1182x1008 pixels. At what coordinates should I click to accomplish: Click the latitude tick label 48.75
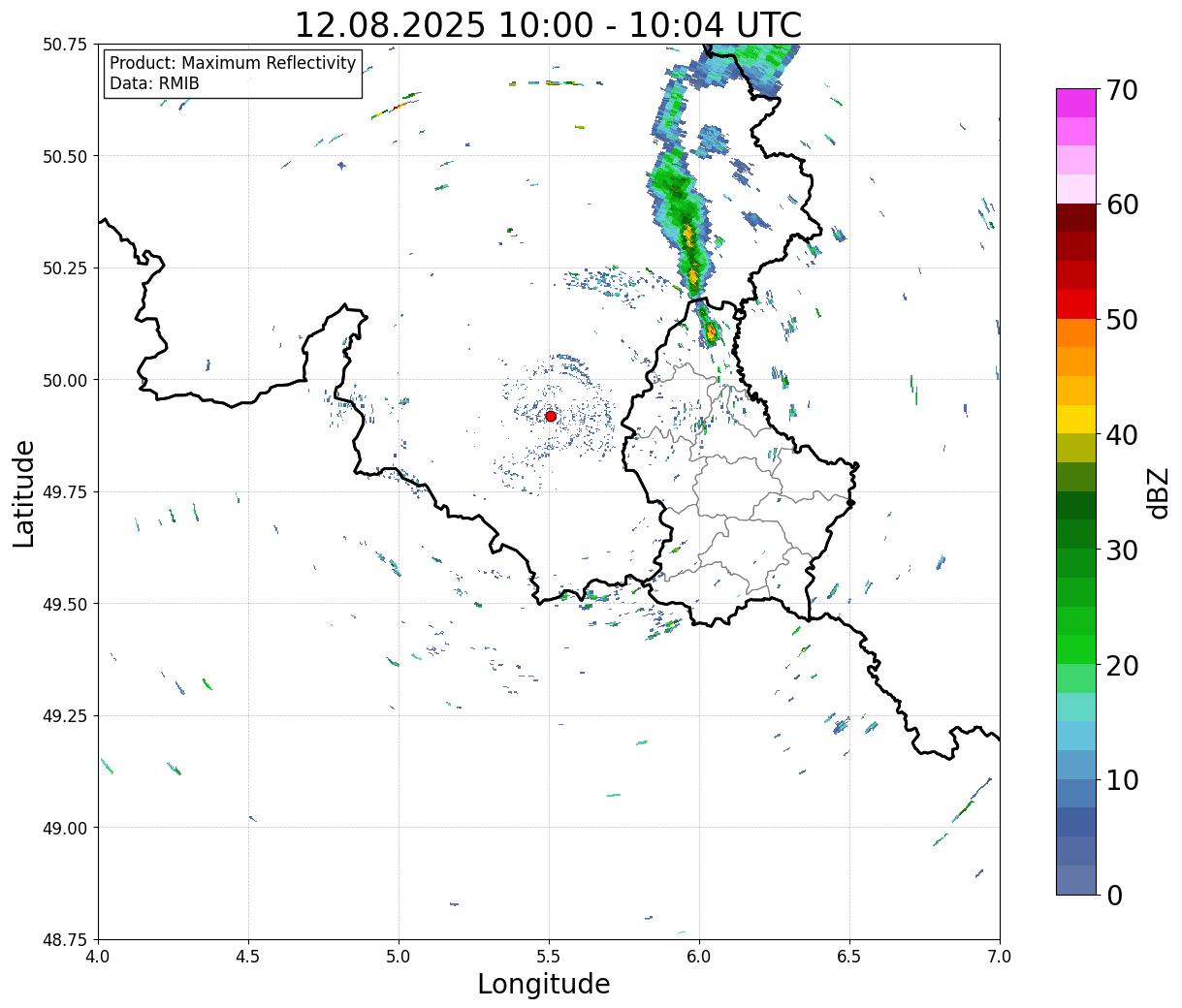tap(65, 939)
